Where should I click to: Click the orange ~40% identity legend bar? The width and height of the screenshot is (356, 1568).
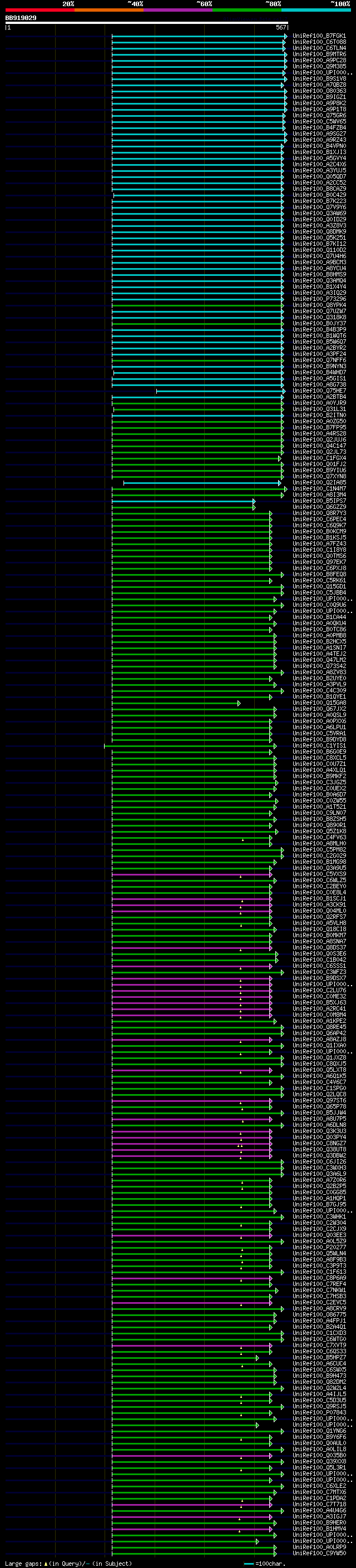click(x=109, y=10)
